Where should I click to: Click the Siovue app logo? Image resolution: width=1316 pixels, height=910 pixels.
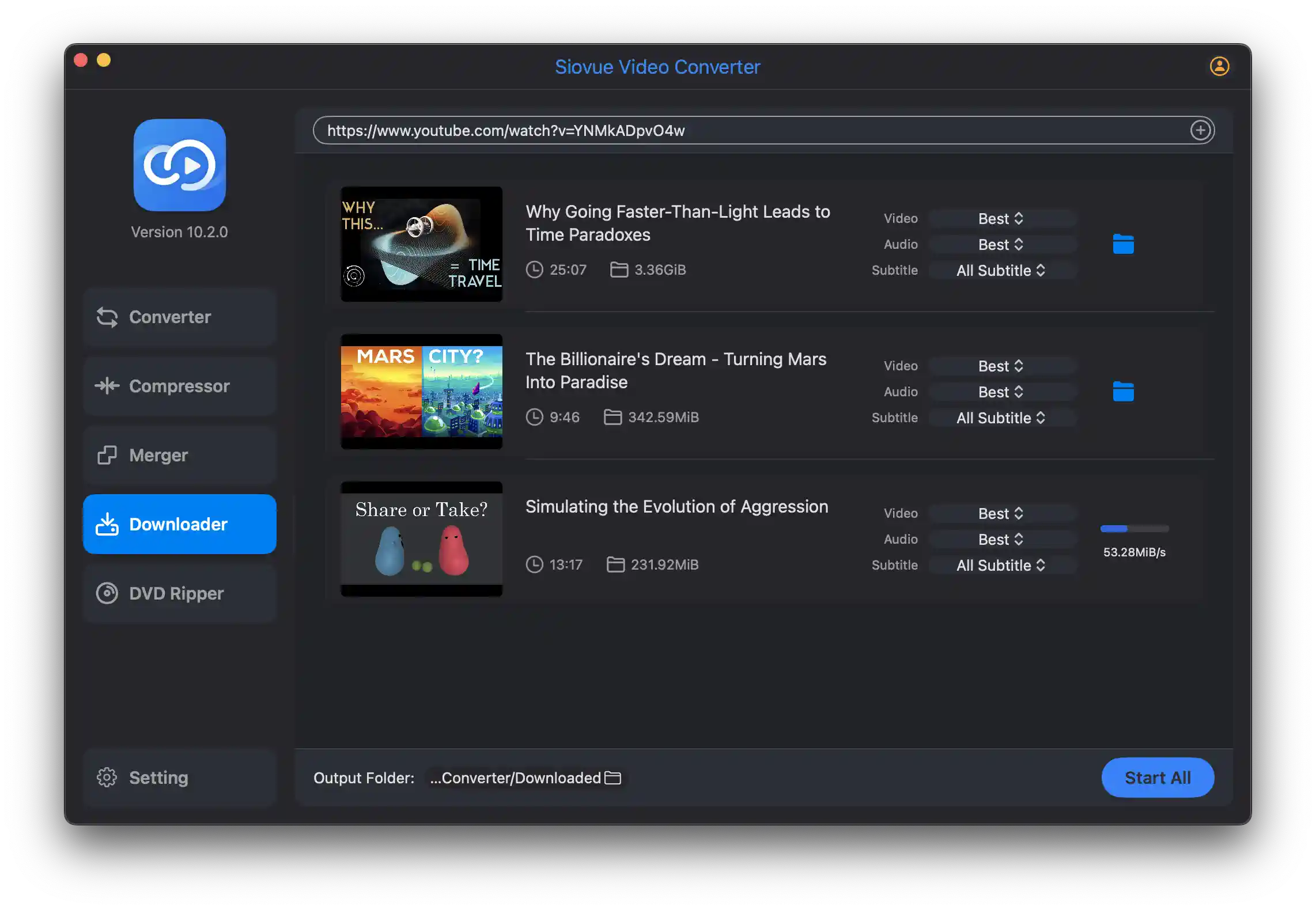[x=180, y=165]
